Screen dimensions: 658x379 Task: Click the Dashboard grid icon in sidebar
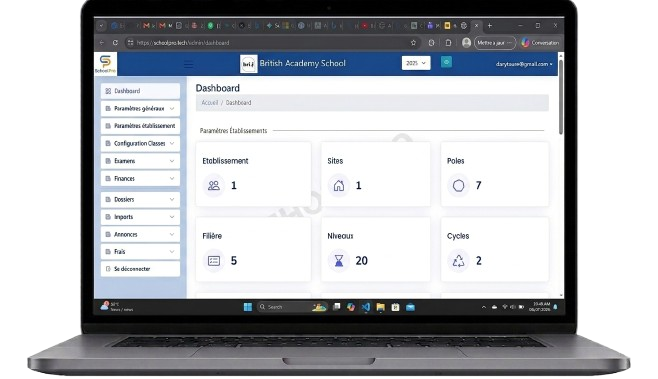(x=108, y=91)
